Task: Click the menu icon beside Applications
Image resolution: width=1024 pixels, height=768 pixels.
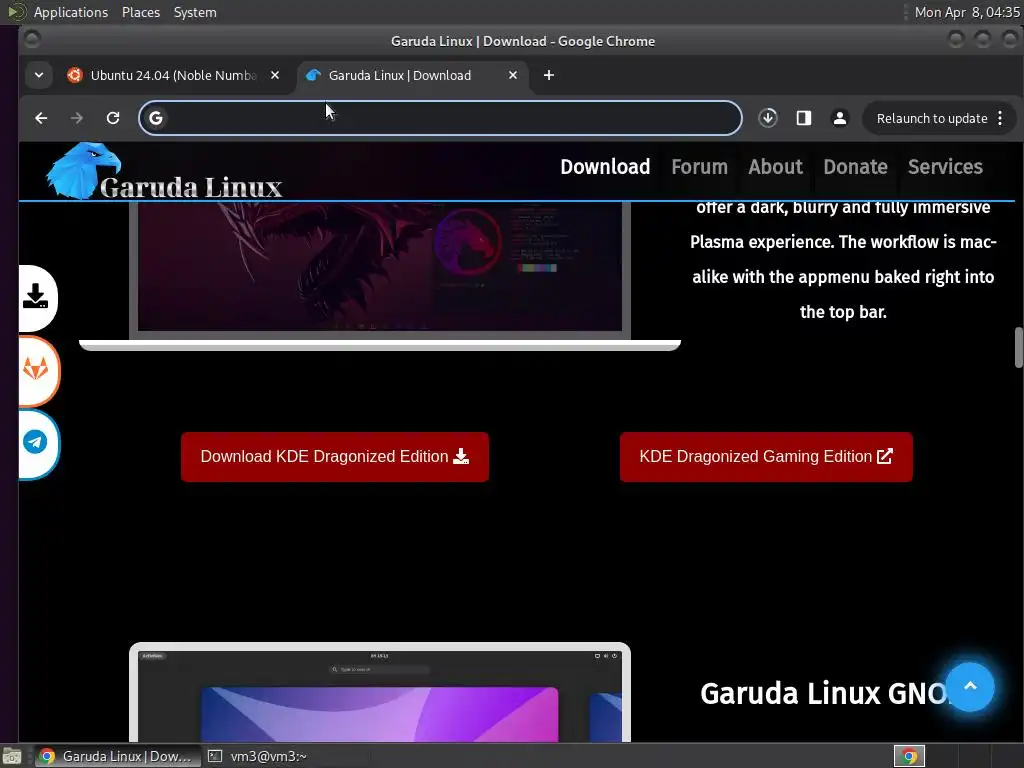Action: pyautogui.click(x=16, y=12)
